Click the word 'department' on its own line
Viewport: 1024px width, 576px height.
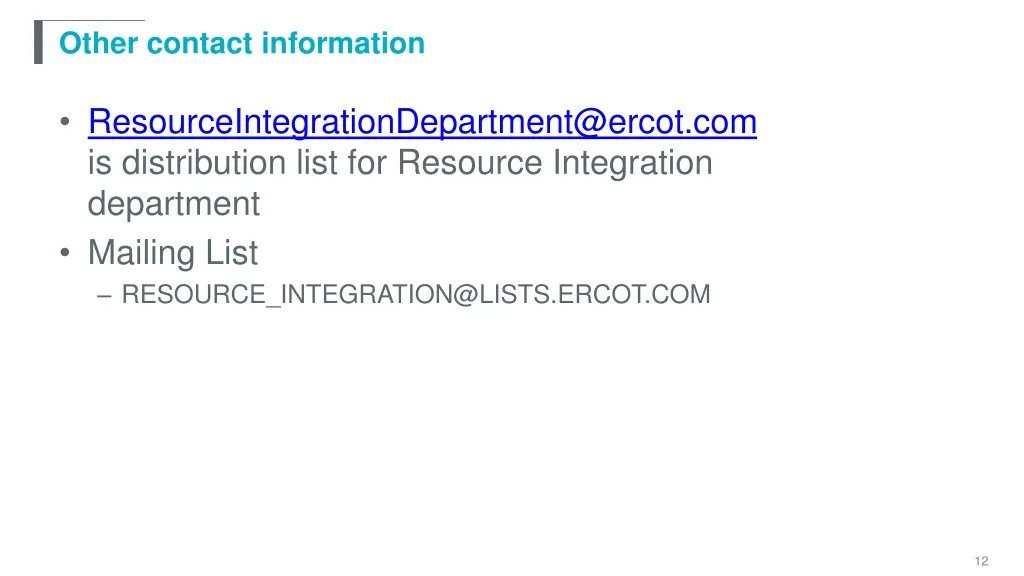(x=173, y=203)
